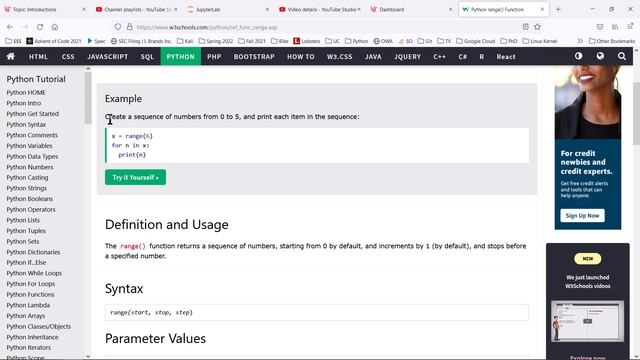Image resolution: width=640 pixels, height=360 pixels.
Task: Select JAVASCRIPT in the top navigation
Action: coord(108,57)
